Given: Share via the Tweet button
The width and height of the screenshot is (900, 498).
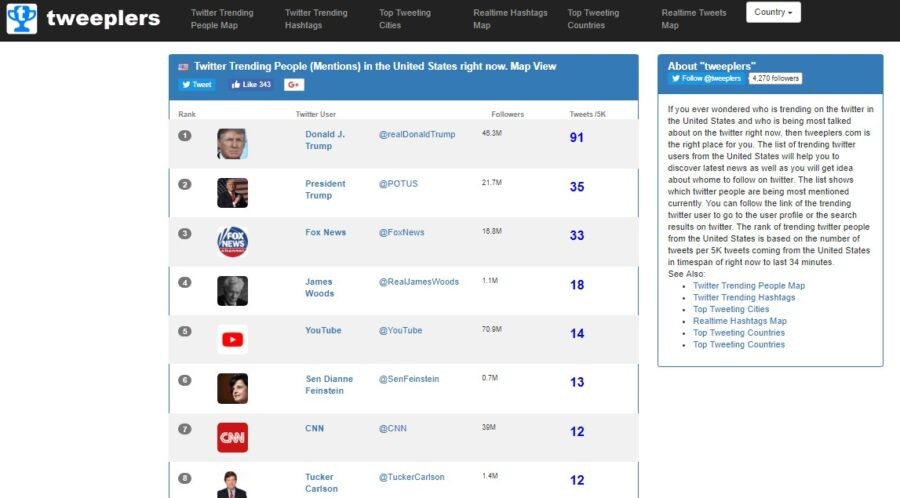Looking at the screenshot, I should click(197, 84).
